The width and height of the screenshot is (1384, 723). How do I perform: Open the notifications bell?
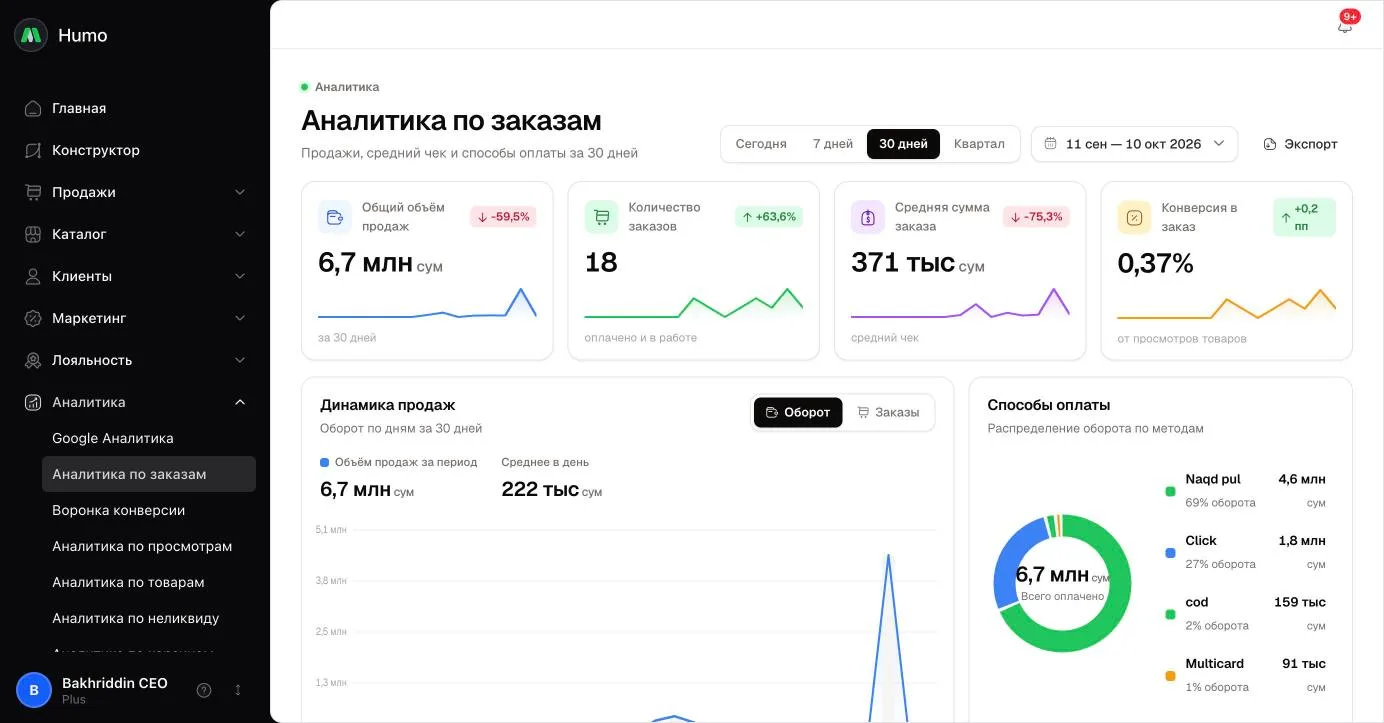point(1345,26)
